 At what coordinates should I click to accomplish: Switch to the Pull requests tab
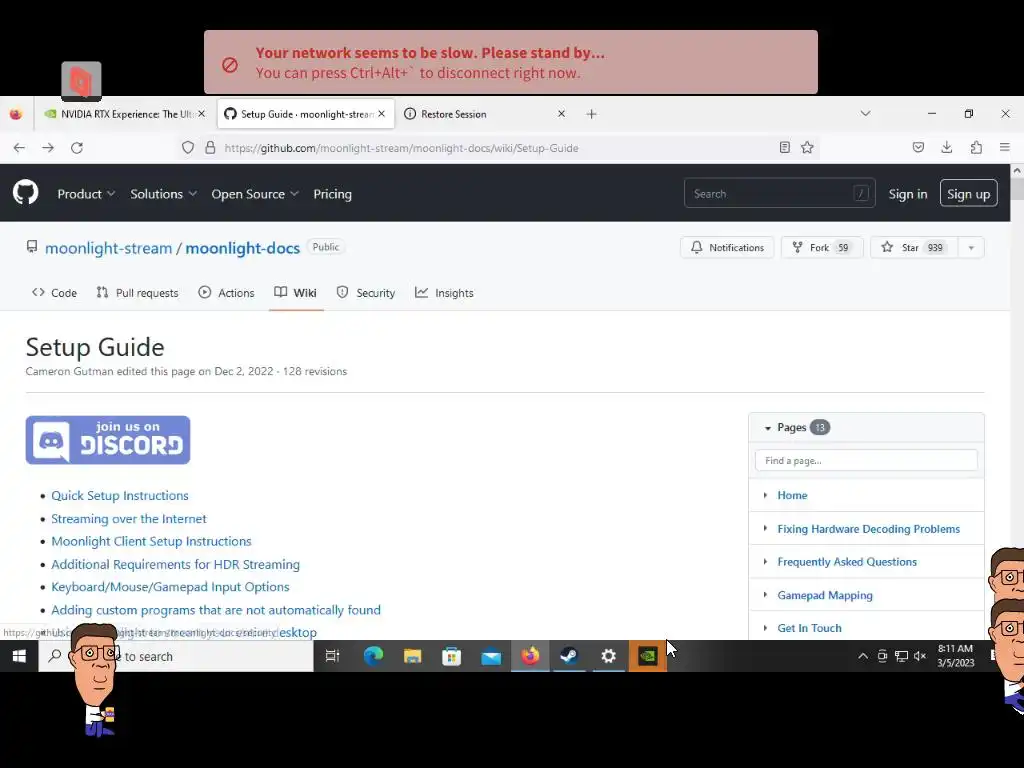pos(137,293)
